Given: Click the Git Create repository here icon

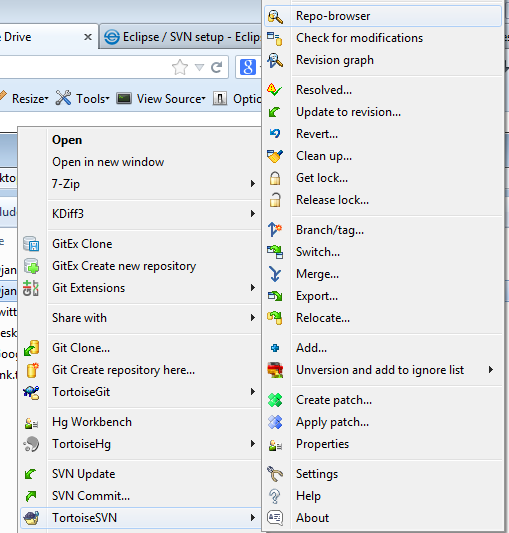Looking at the screenshot, I should [x=32, y=370].
